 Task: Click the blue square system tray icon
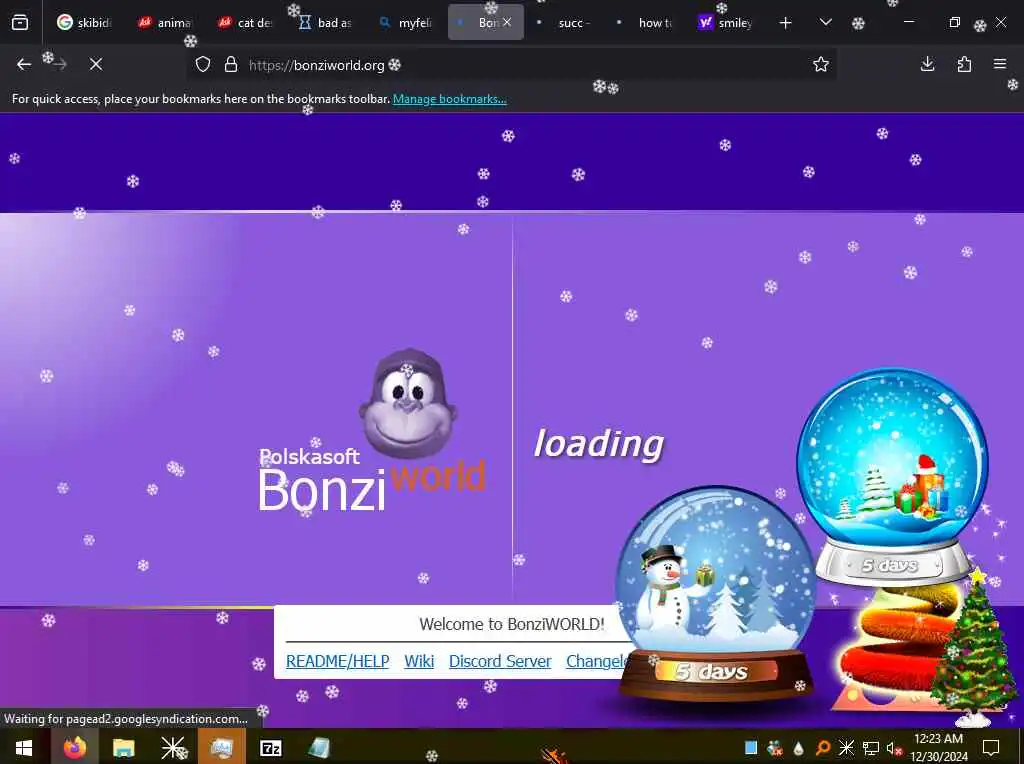[751, 748]
